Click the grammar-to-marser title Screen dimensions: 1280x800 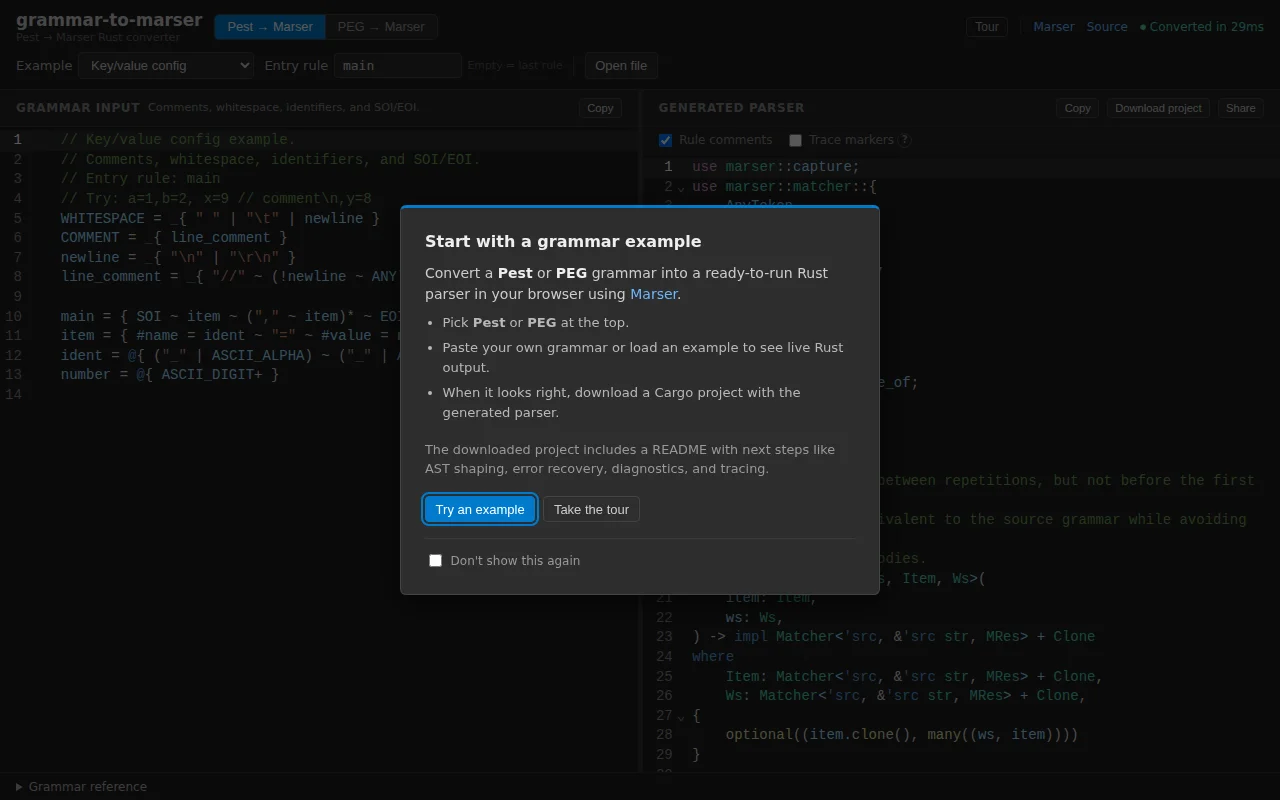[x=109, y=20]
